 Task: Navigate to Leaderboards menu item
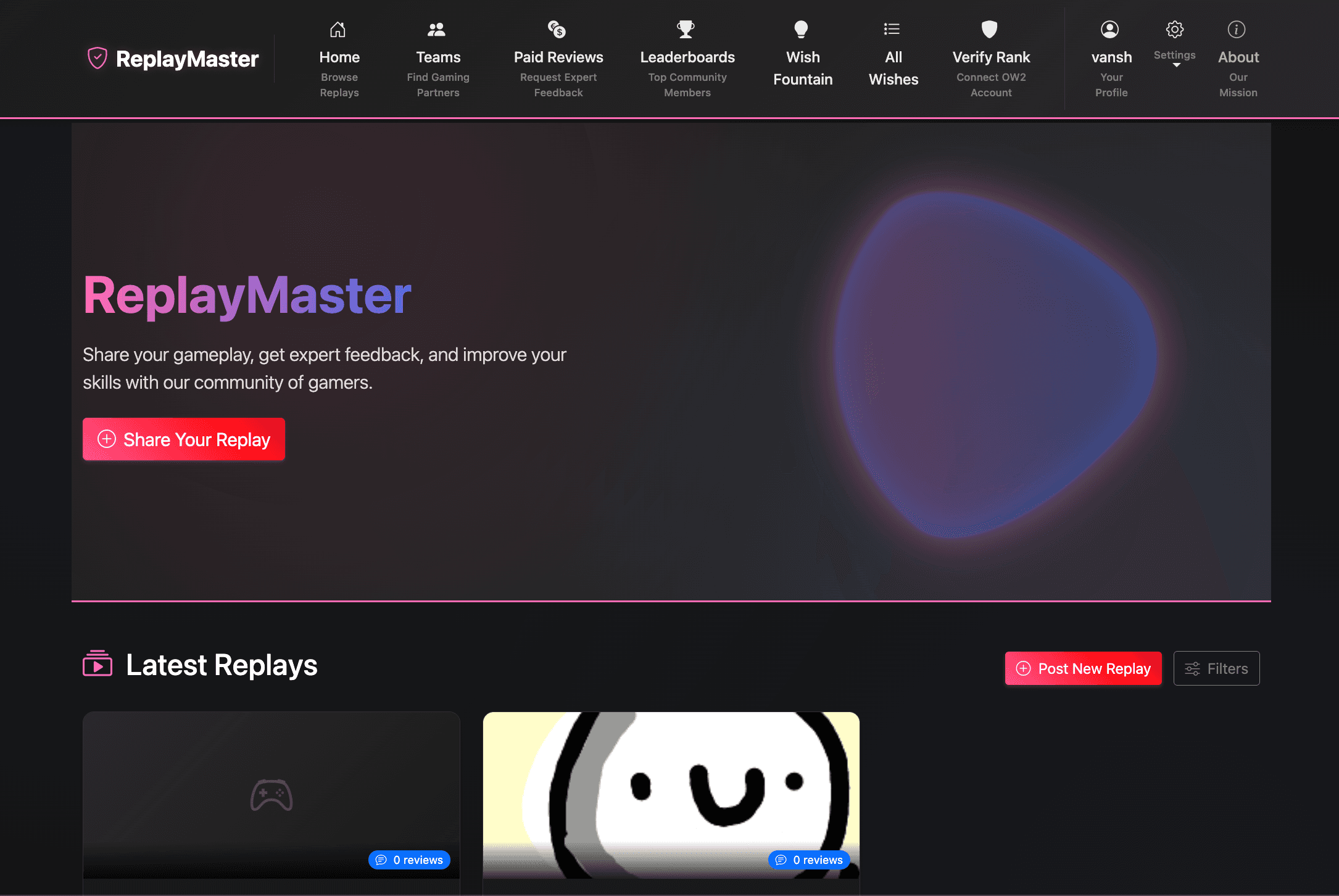coord(686,57)
